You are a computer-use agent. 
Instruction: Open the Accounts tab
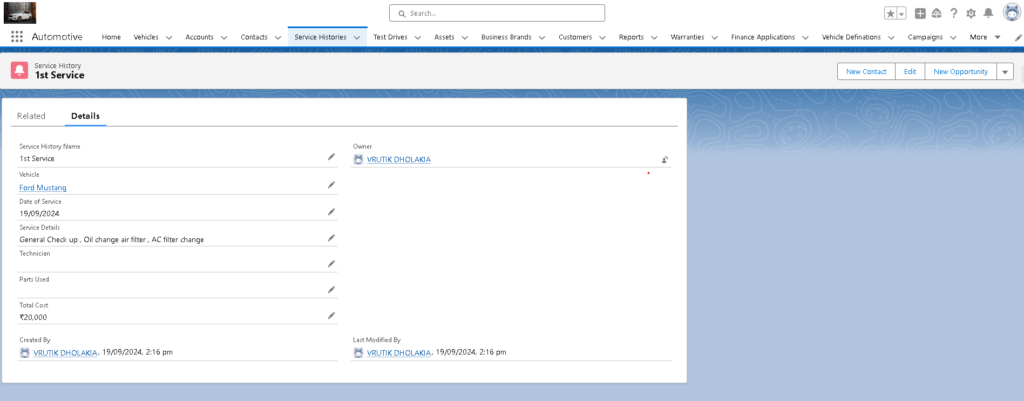pyautogui.click(x=200, y=37)
